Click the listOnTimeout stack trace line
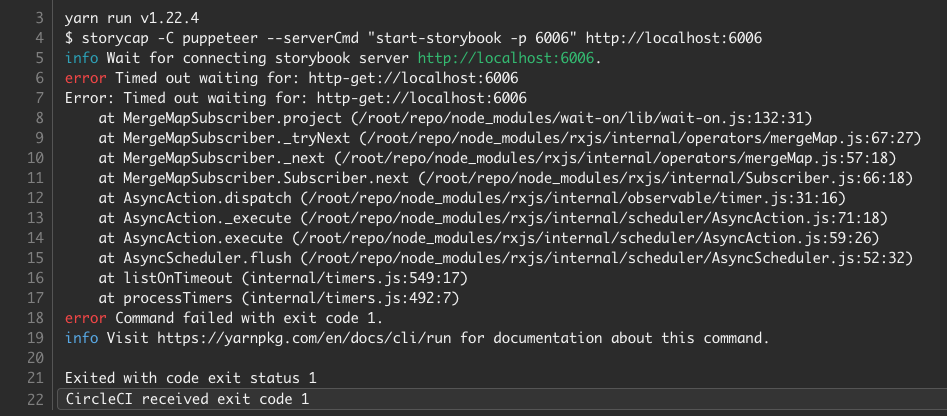Screen dimensions: 947x416 (x=283, y=278)
